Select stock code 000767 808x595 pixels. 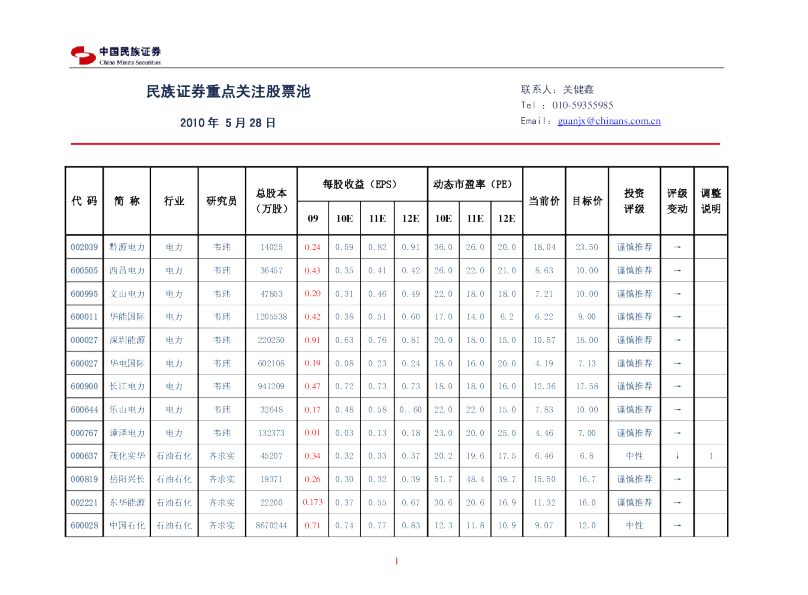tap(84, 432)
